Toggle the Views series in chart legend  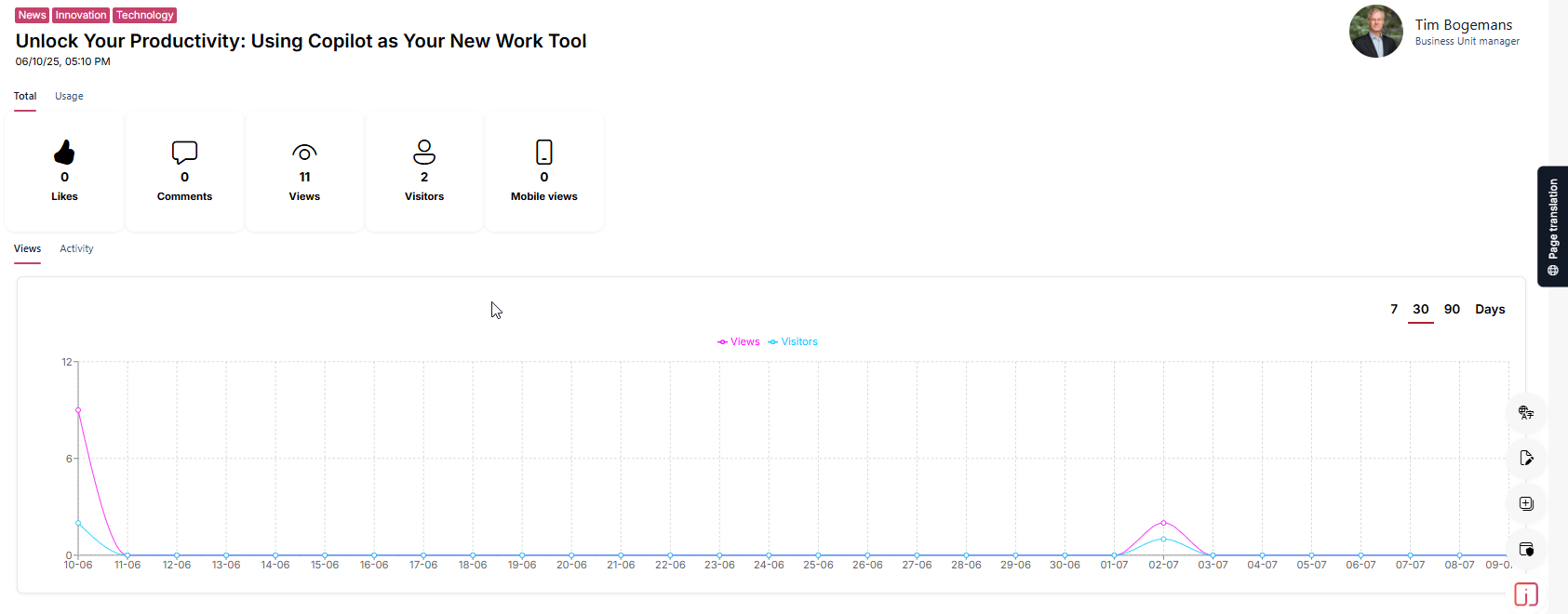click(739, 342)
